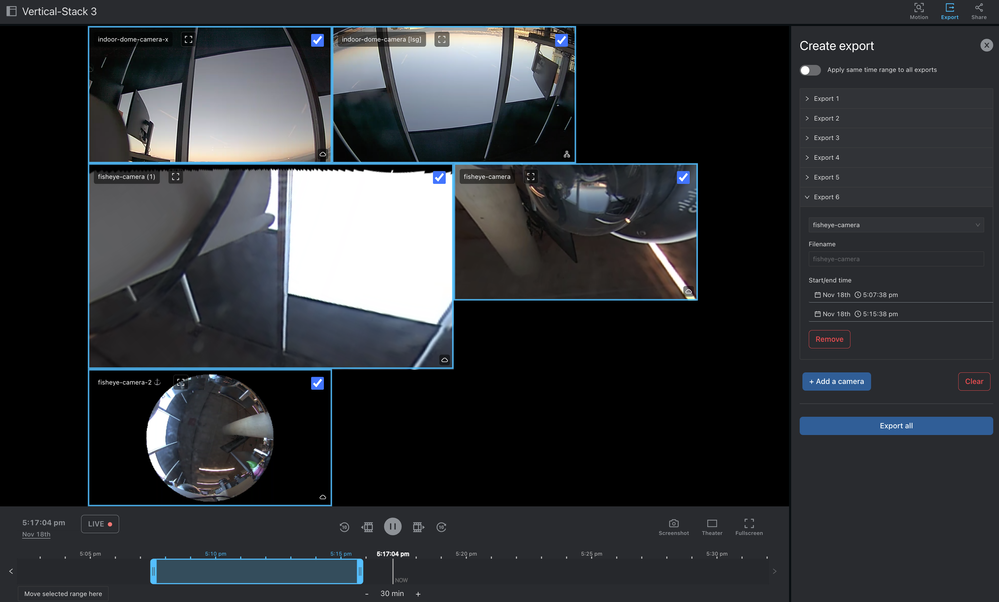Switch to the Export tab
The image size is (999, 602).
(x=949, y=11)
